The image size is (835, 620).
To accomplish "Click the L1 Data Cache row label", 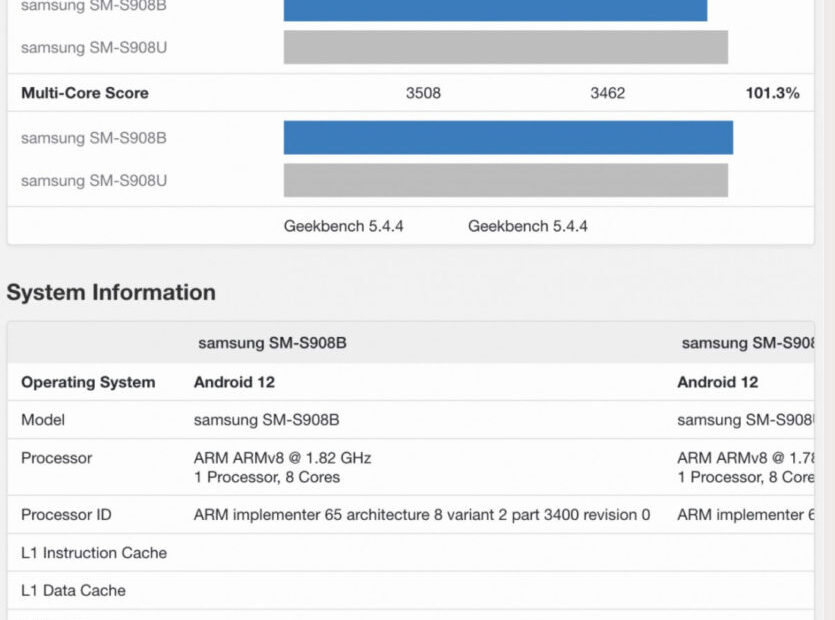I will point(73,590).
